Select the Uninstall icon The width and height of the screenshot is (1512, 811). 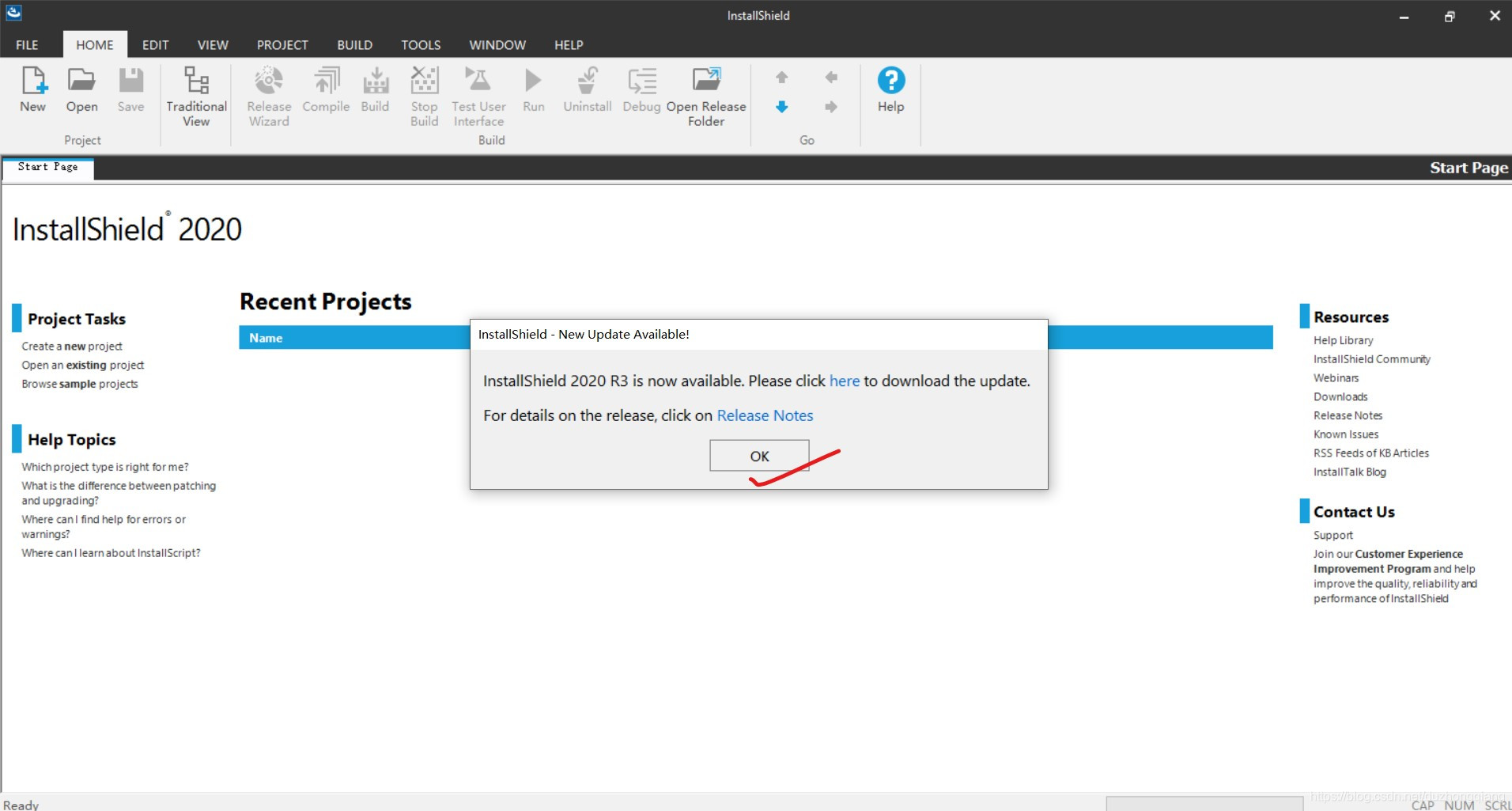click(x=587, y=89)
